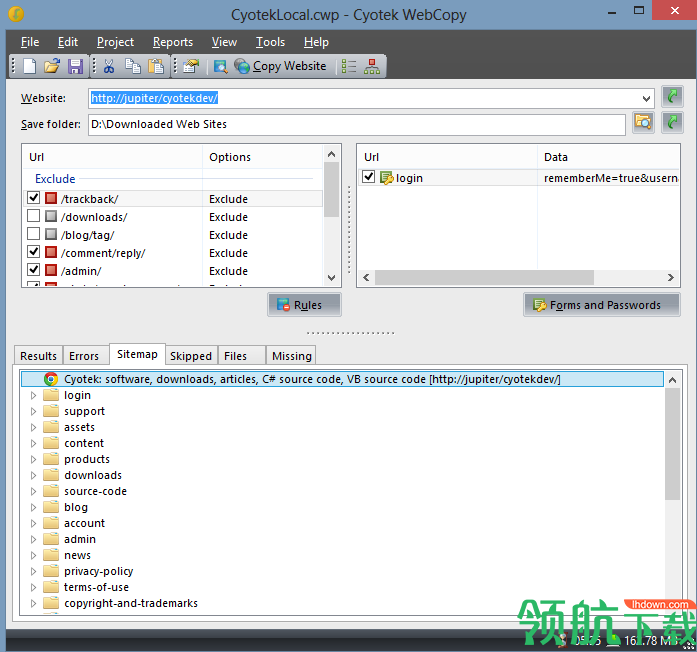
Task: Open the Help menu
Action: (316, 42)
